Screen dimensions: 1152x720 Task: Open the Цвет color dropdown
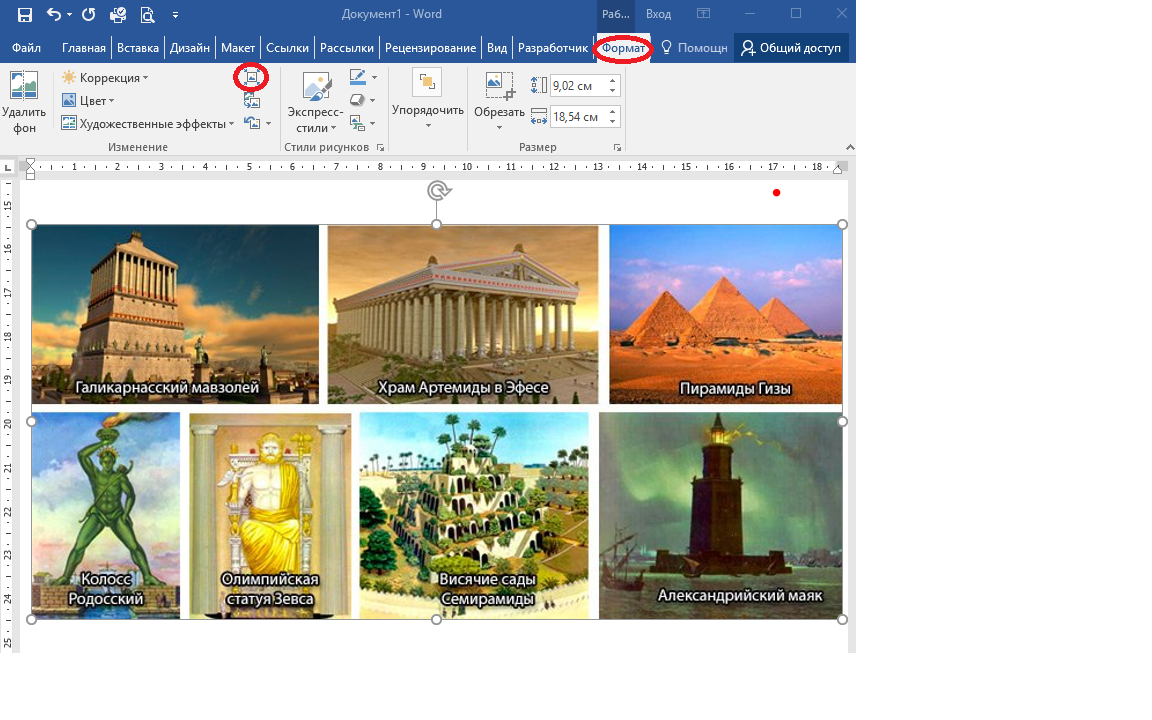tap(88, 101)
